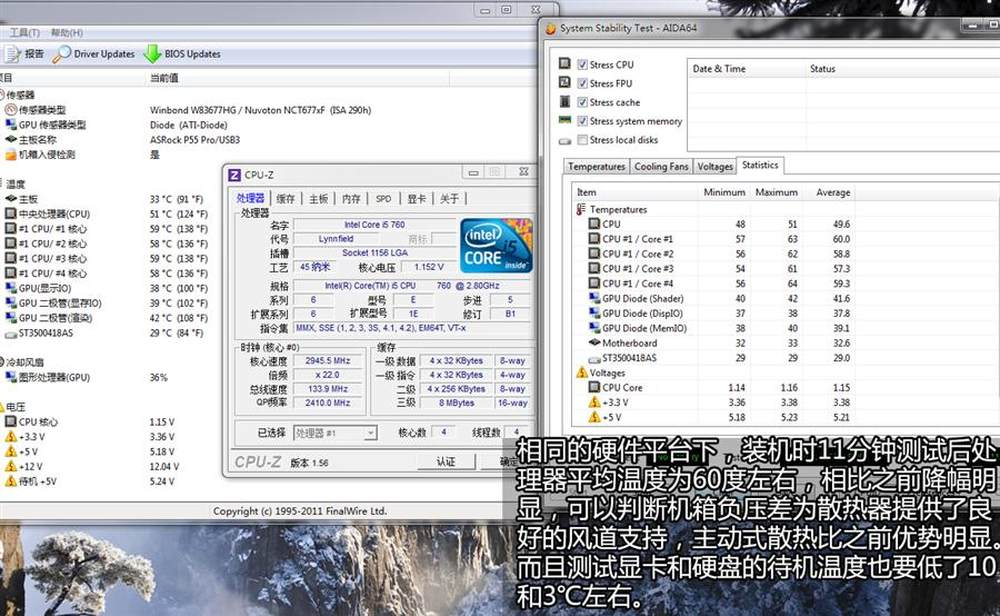Select the Motherboard statistics row
Image resolution: width=1000 pixels, height=616 pixels.
click(713, 343)
